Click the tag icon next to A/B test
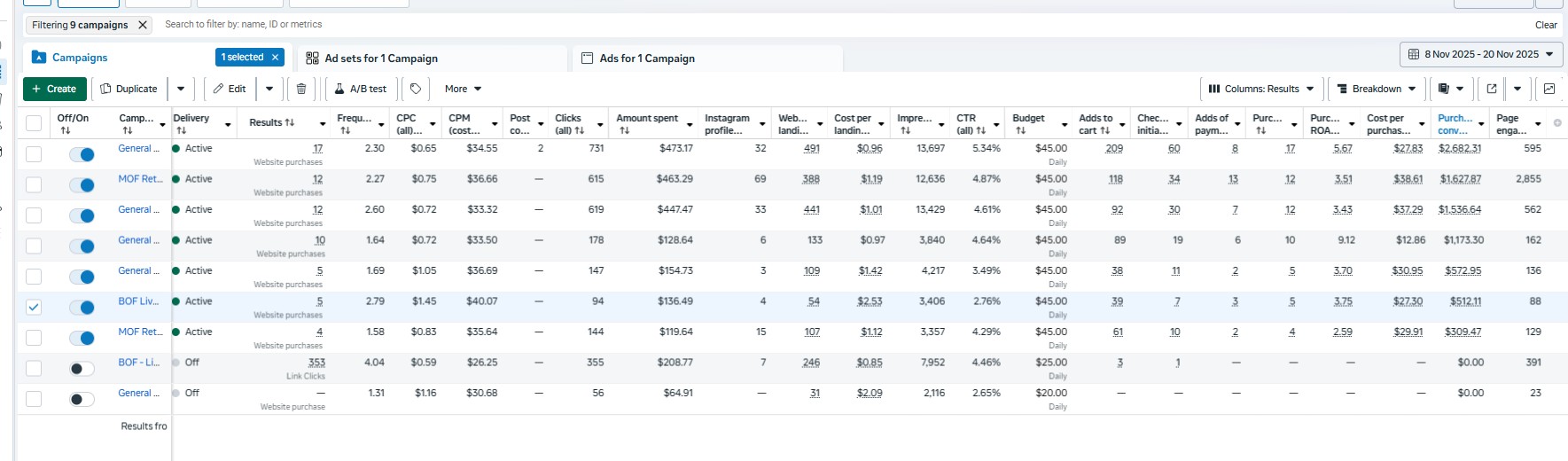1568x461 pixels. tap(416, 89)
